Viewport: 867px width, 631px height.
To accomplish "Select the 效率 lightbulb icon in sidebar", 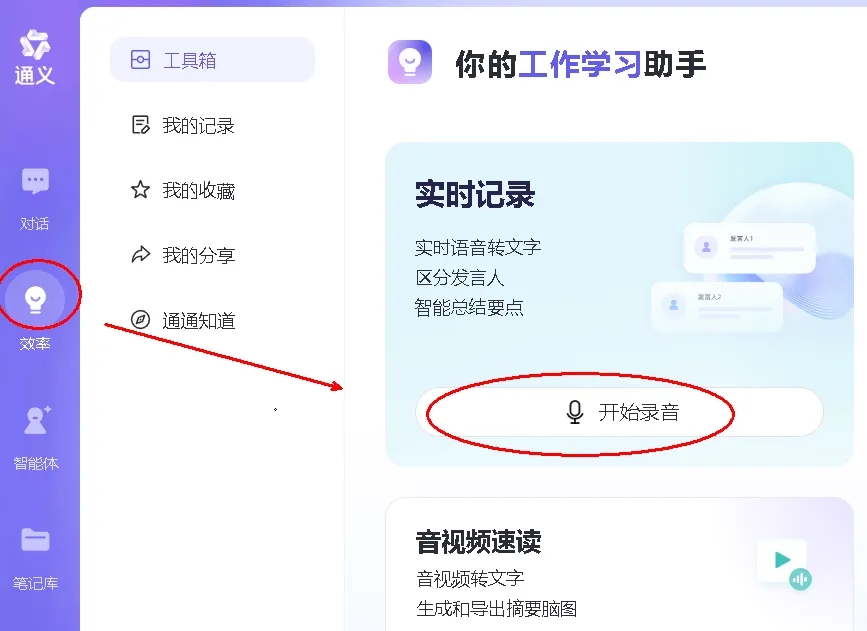I will [x=35, y=299].
